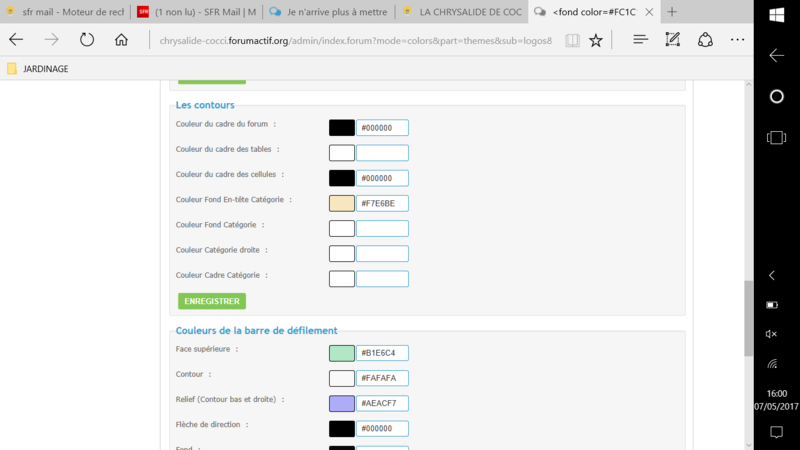The height and width of the screenshot is (450, 800).
Task: Switch to SFR Mail (1 non lu) tab
Action: tap(197, 12)
